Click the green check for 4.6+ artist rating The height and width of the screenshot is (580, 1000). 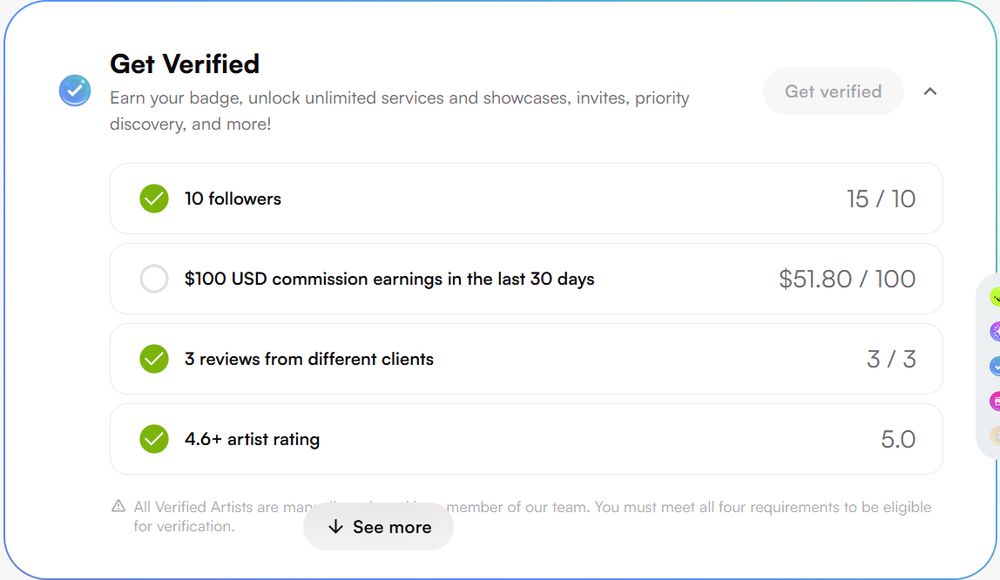pos(154,439)
